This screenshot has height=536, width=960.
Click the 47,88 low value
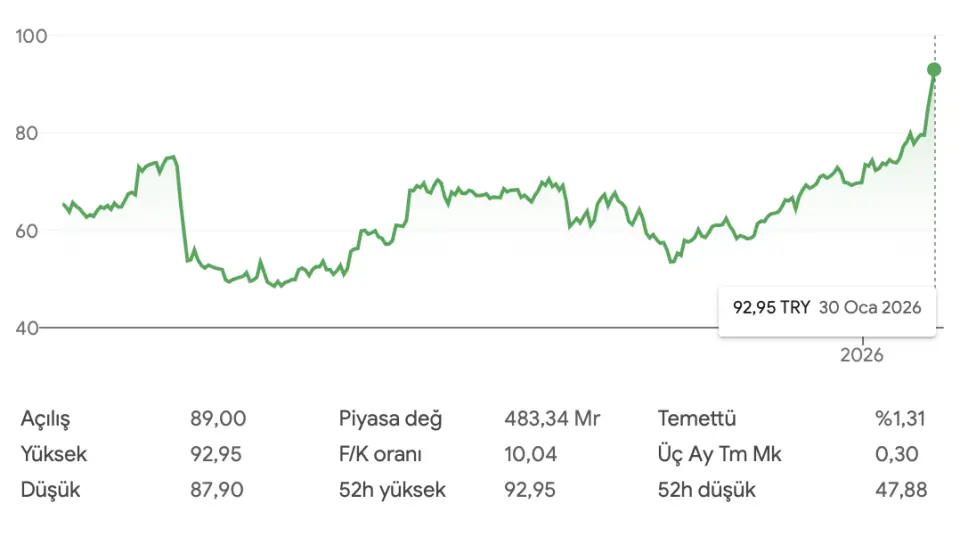900,490
